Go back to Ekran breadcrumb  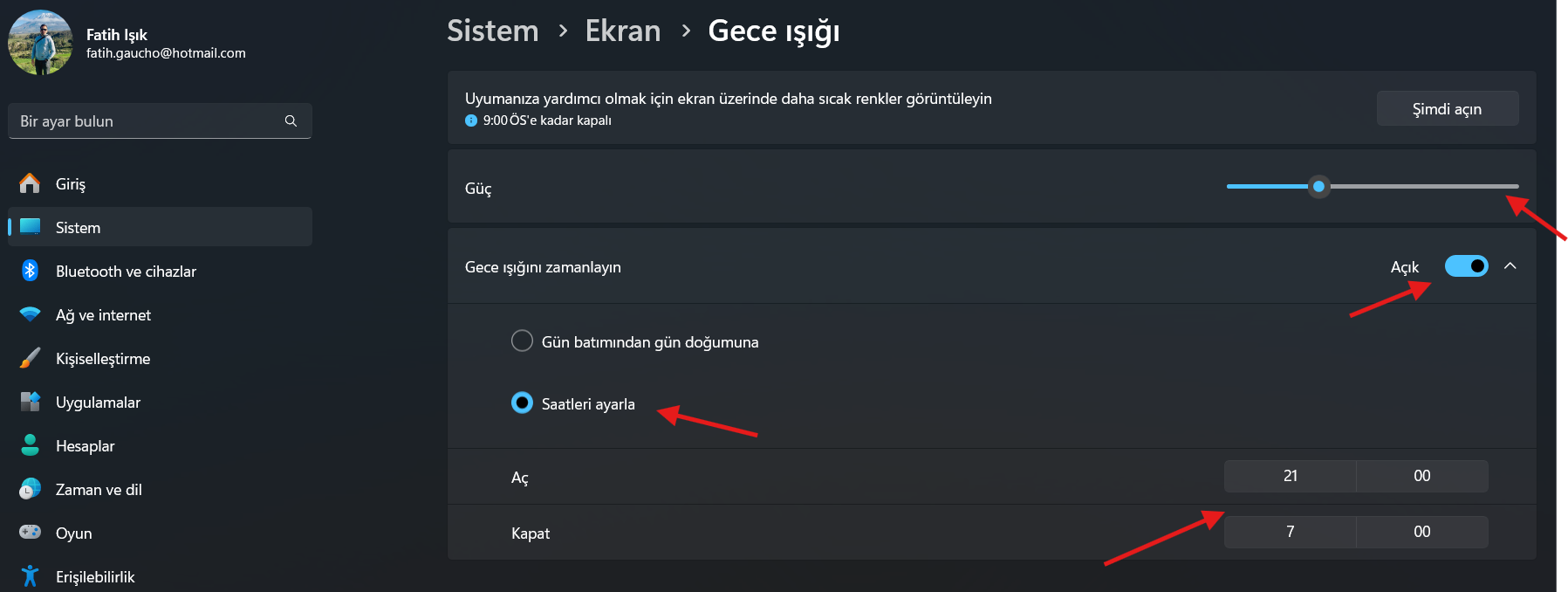click(623, 31)
